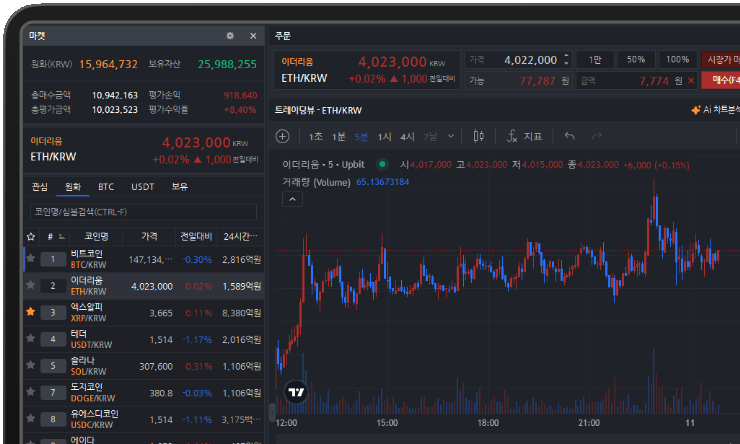Switch to the 관심 favorites tab

click(x=40, y=186)
